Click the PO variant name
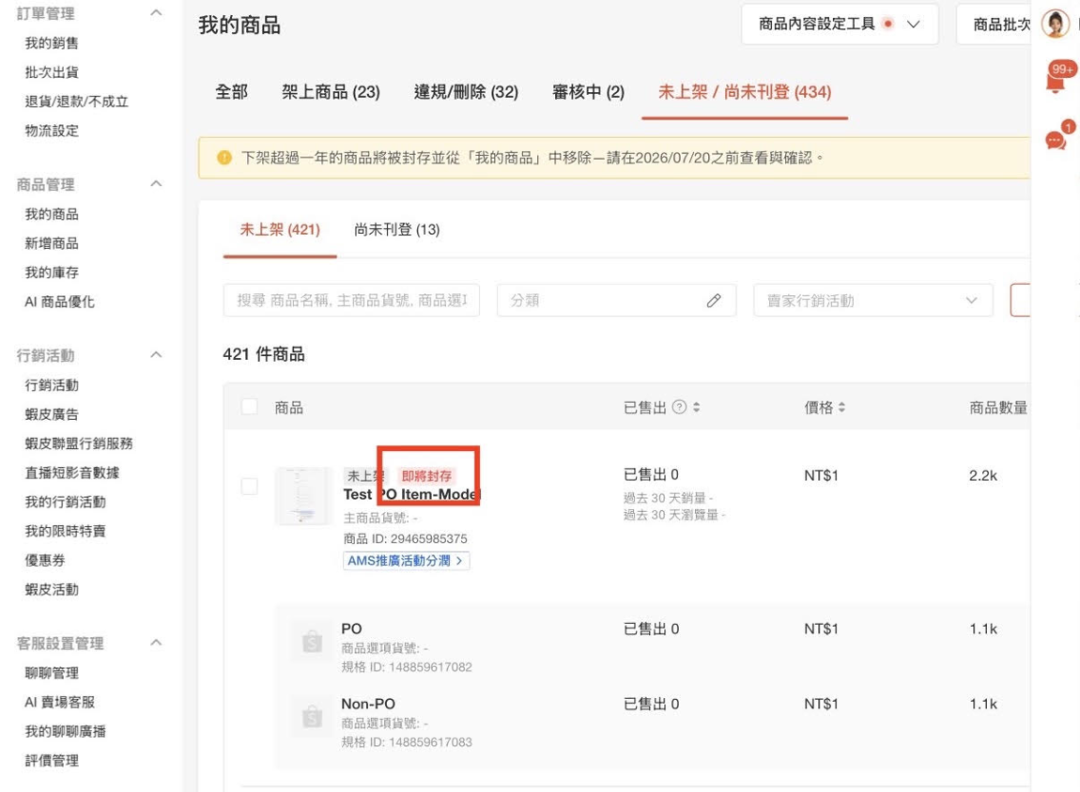Screen dimensions: 1080x792 point(351,629)
